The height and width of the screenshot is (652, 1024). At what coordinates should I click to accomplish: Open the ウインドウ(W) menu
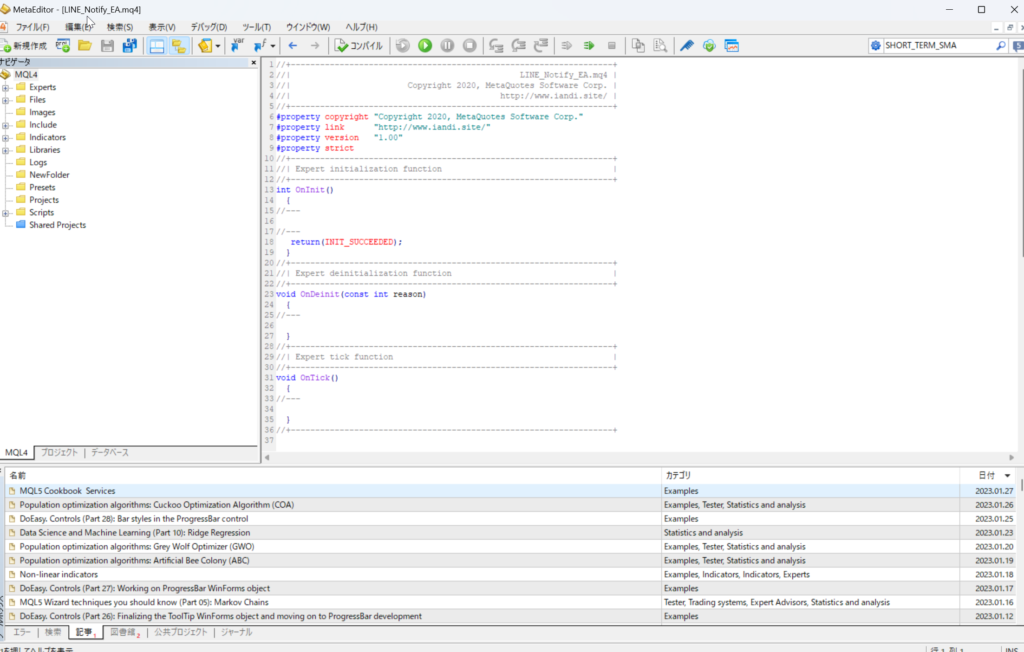click(x=308, y=27)
